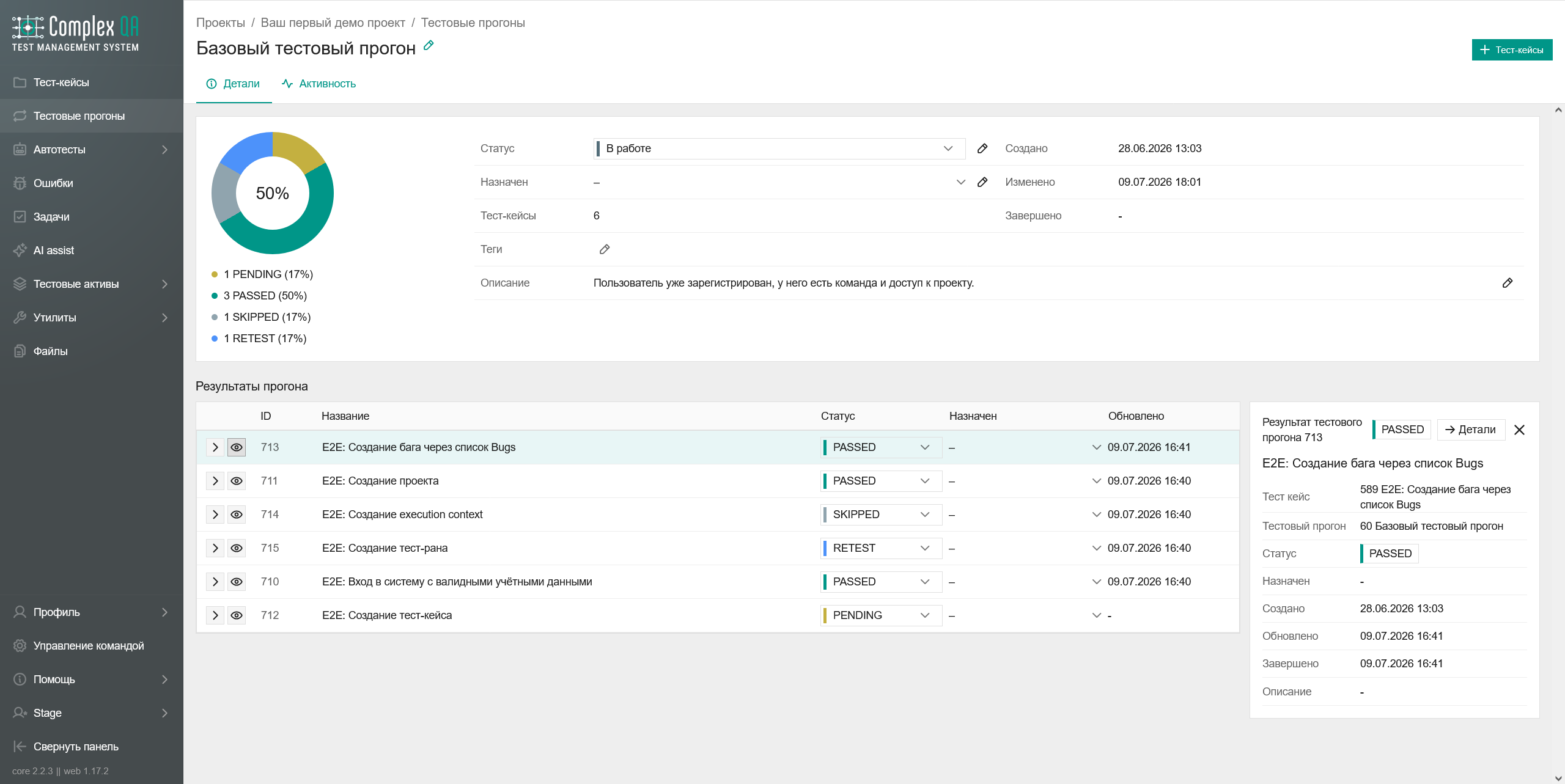This screenshot has width=1565, height=784.
Task: Toggle eye preview for run result 712
Action: pos(237,615)
